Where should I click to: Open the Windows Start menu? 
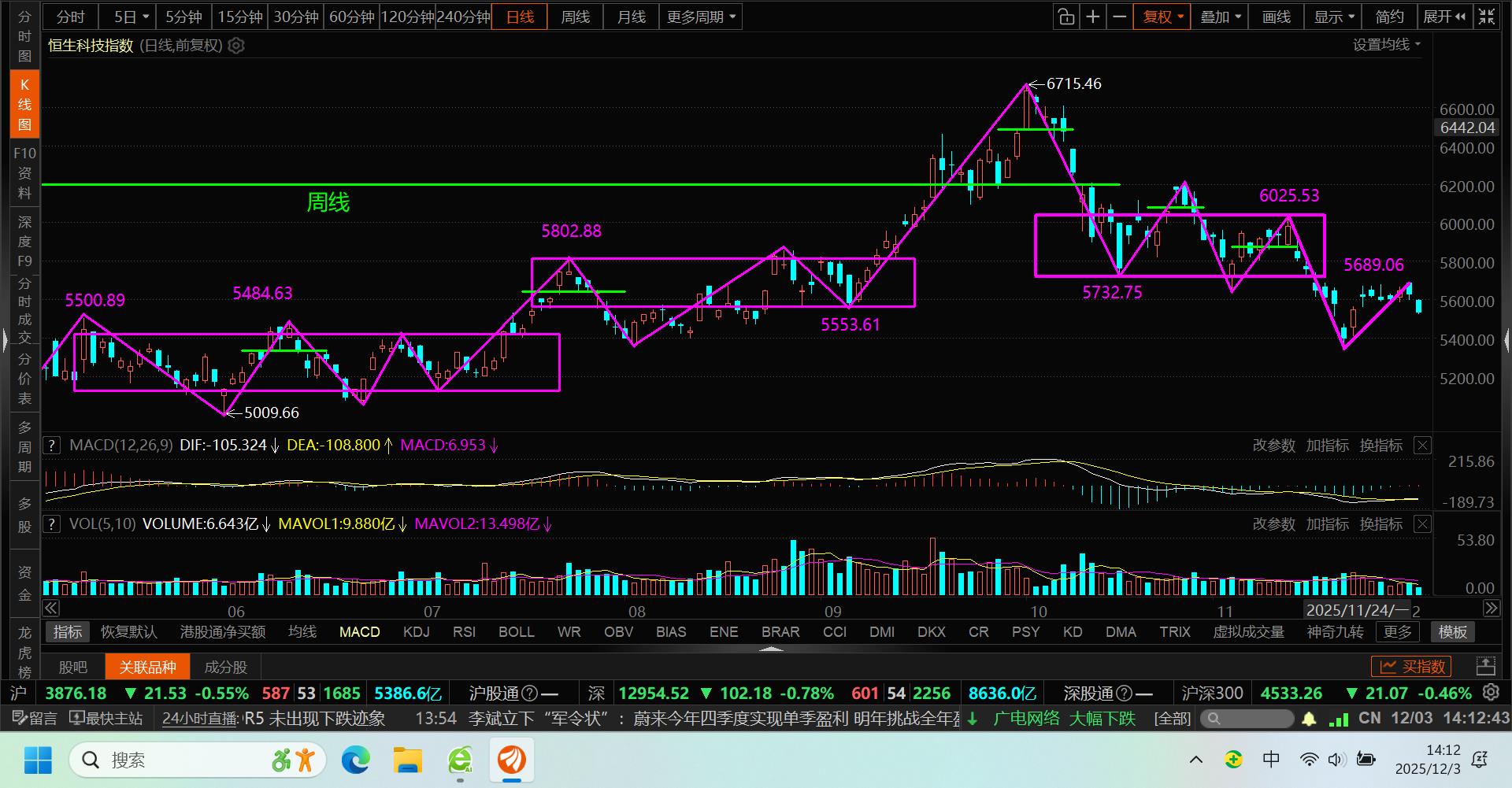tap(38, 760)
